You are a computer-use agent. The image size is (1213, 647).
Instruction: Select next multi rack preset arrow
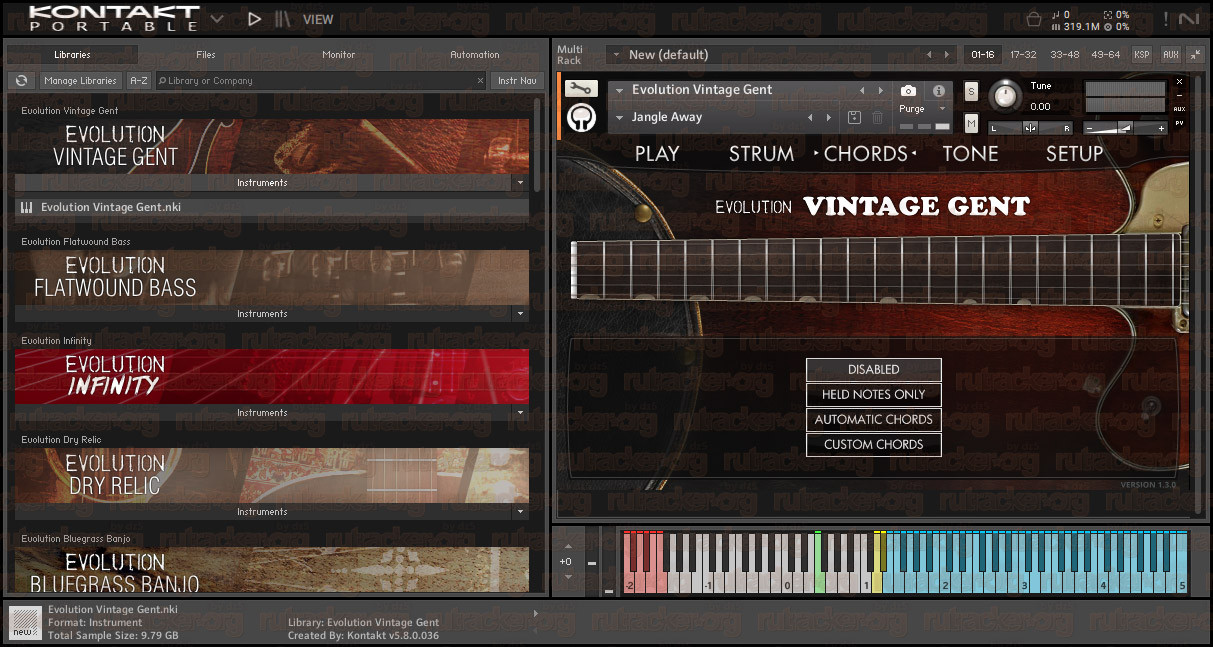pos(948,55)
